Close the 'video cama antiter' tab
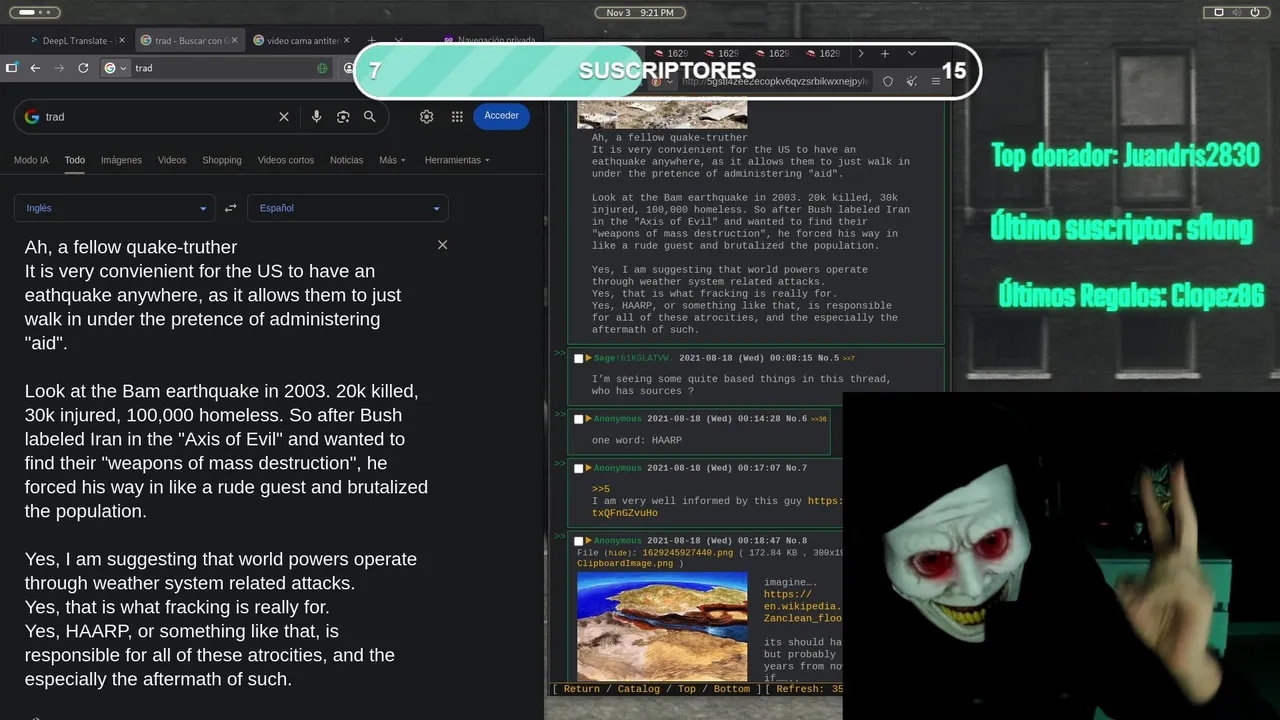 point(348,41)
